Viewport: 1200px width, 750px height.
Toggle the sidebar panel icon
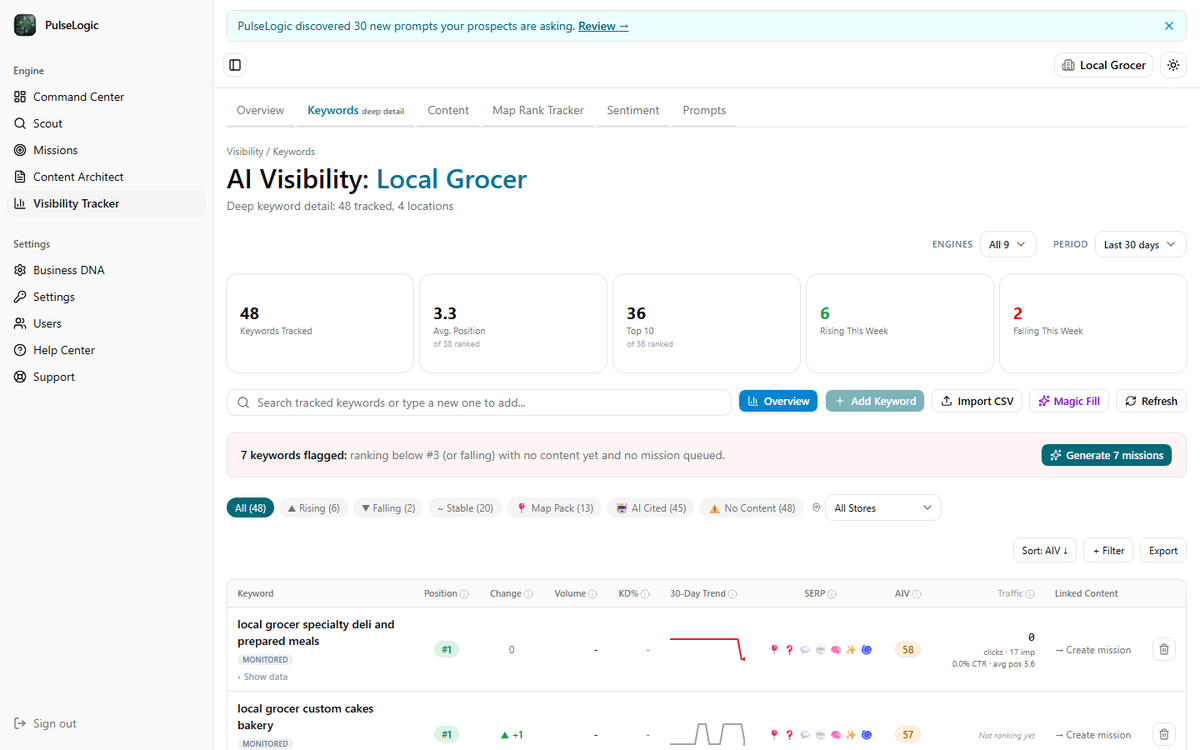point(235,65)
